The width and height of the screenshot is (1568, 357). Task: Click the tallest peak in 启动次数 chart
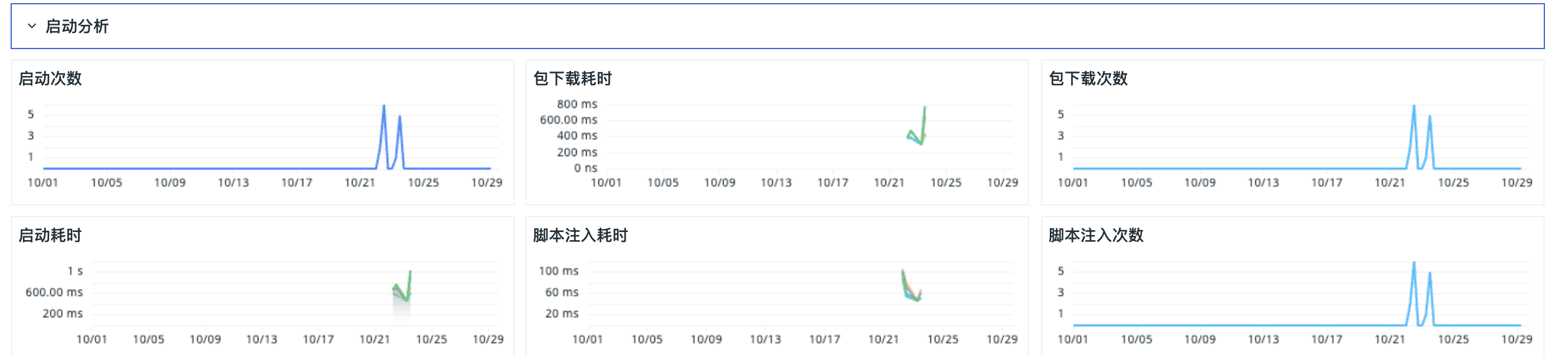point(384,107)
